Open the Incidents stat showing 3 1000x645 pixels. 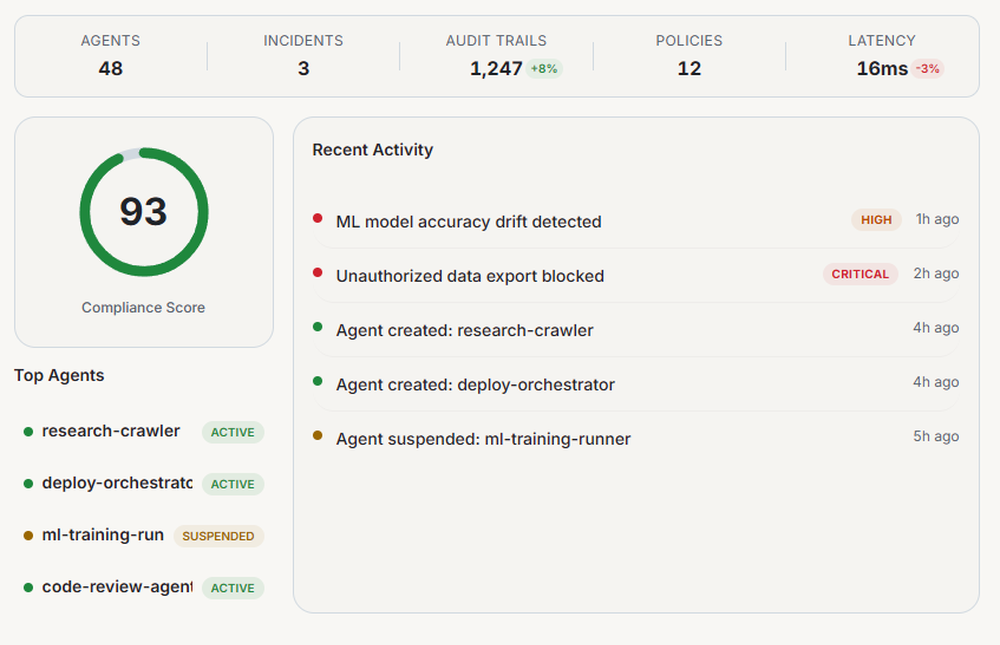point(303,56)
